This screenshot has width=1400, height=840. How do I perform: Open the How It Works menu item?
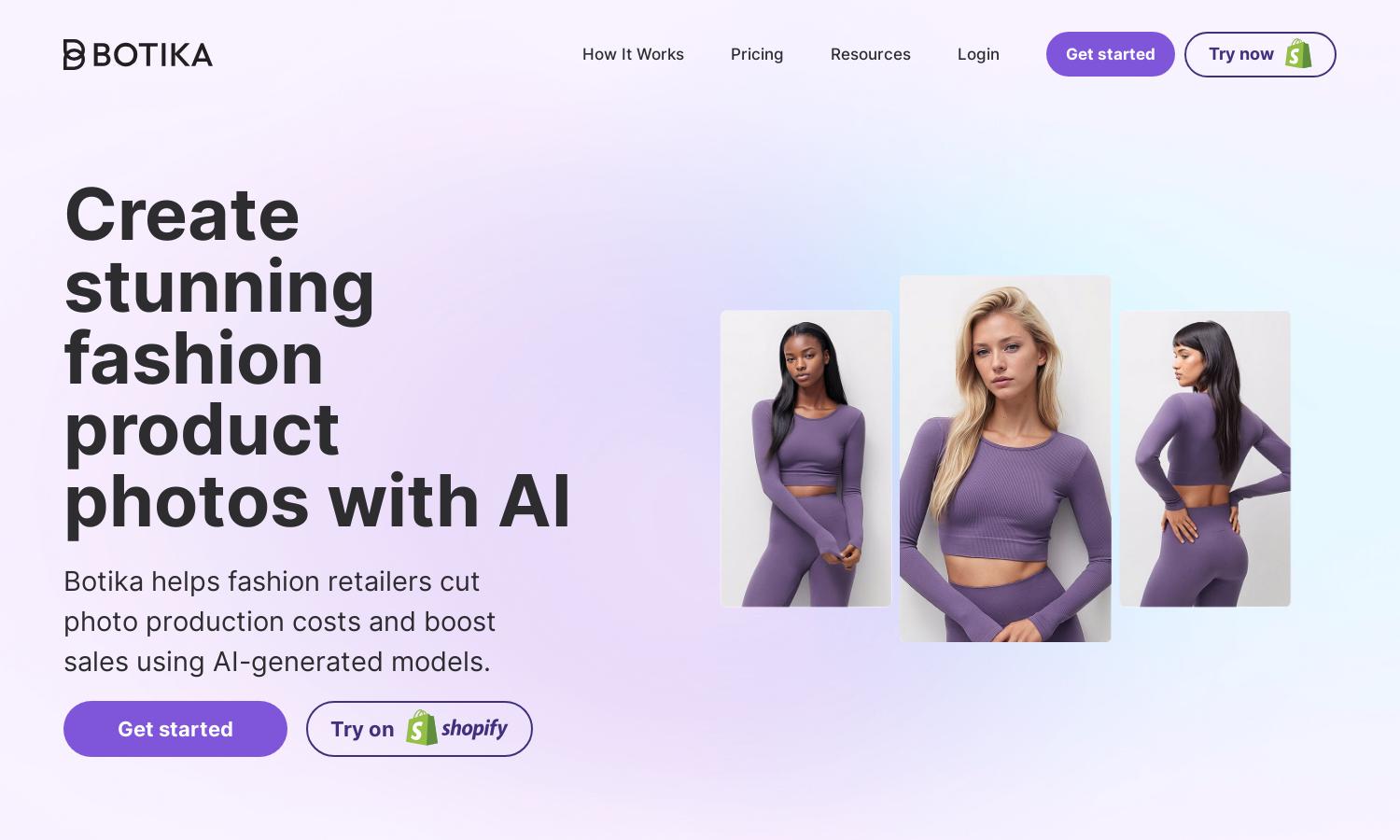click(633, 54)
